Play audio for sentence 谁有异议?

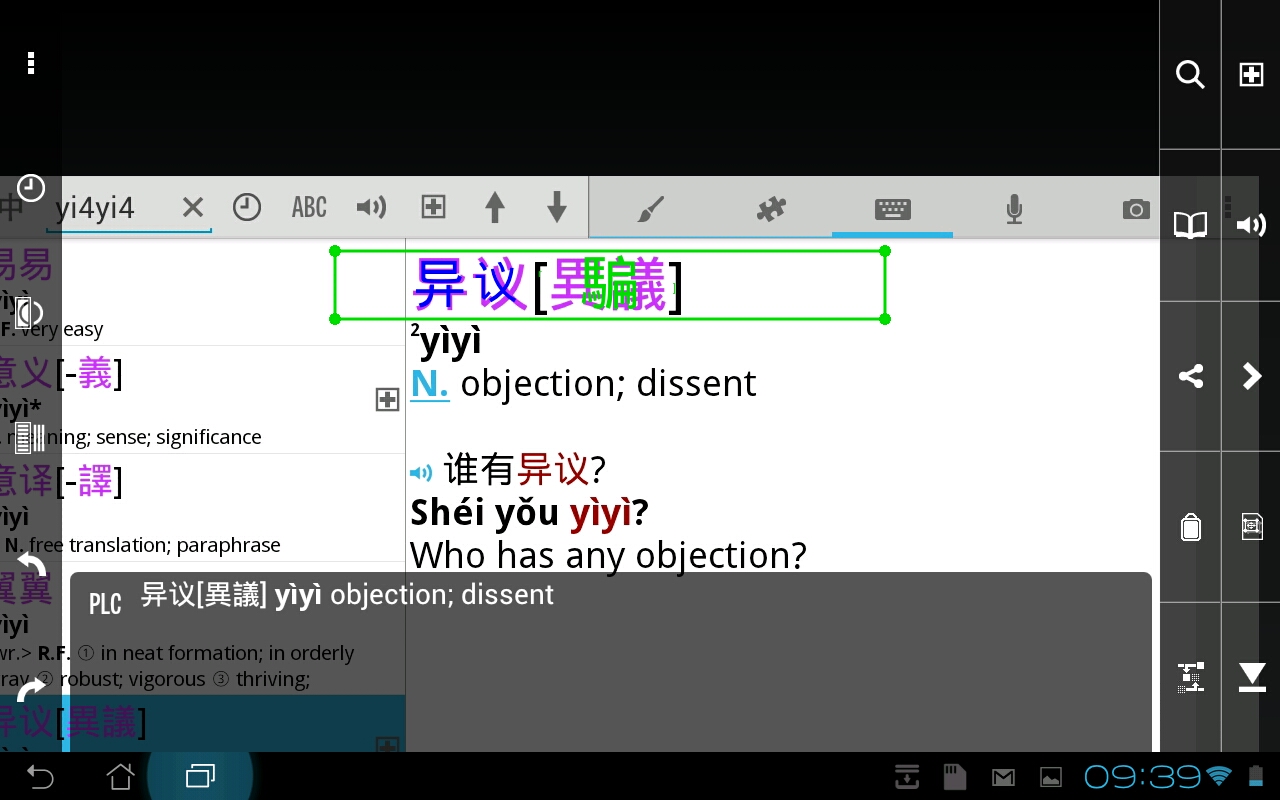coord(421,473)
